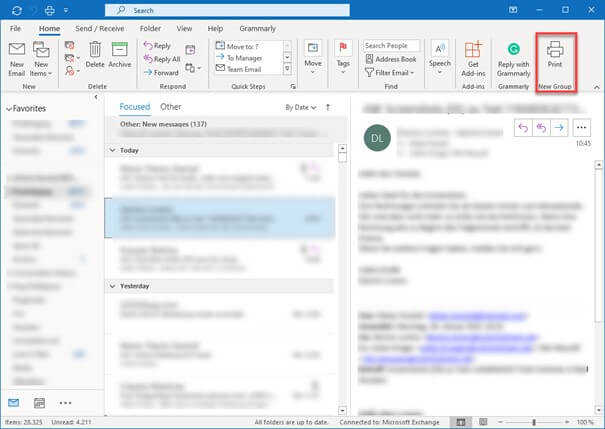Archive the selected message
The width and height of the screenshot is (605, 429).
(x=120, y=55)
